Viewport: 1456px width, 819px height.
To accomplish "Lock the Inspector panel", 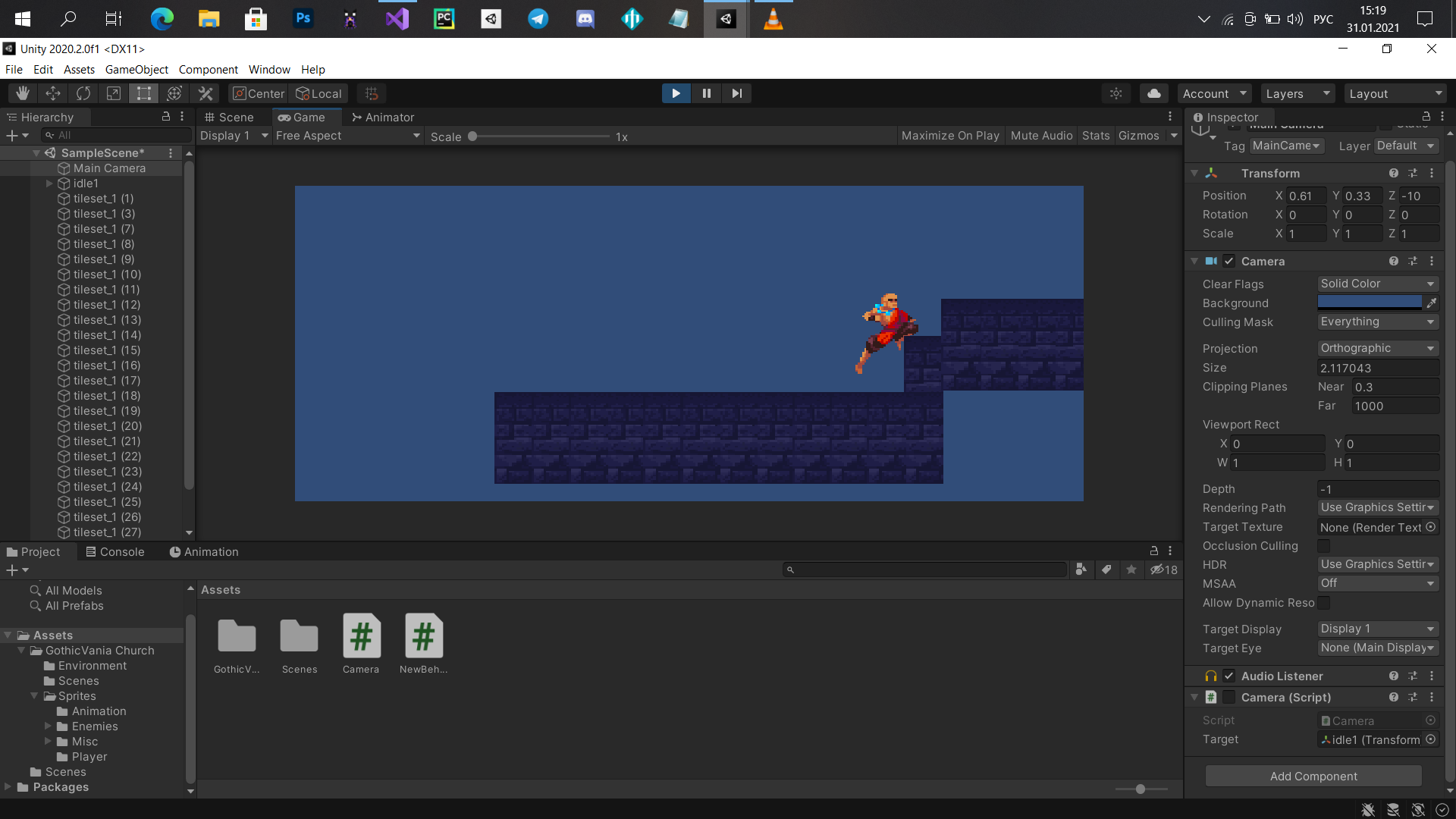I will pos(1426,116).
